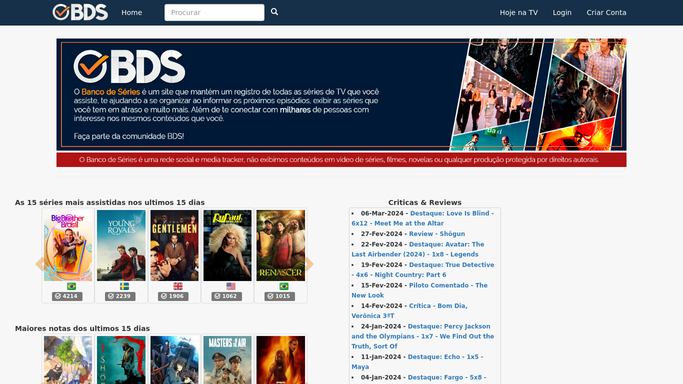Click the magnifier search icon
683x384 pixels.
274,12
